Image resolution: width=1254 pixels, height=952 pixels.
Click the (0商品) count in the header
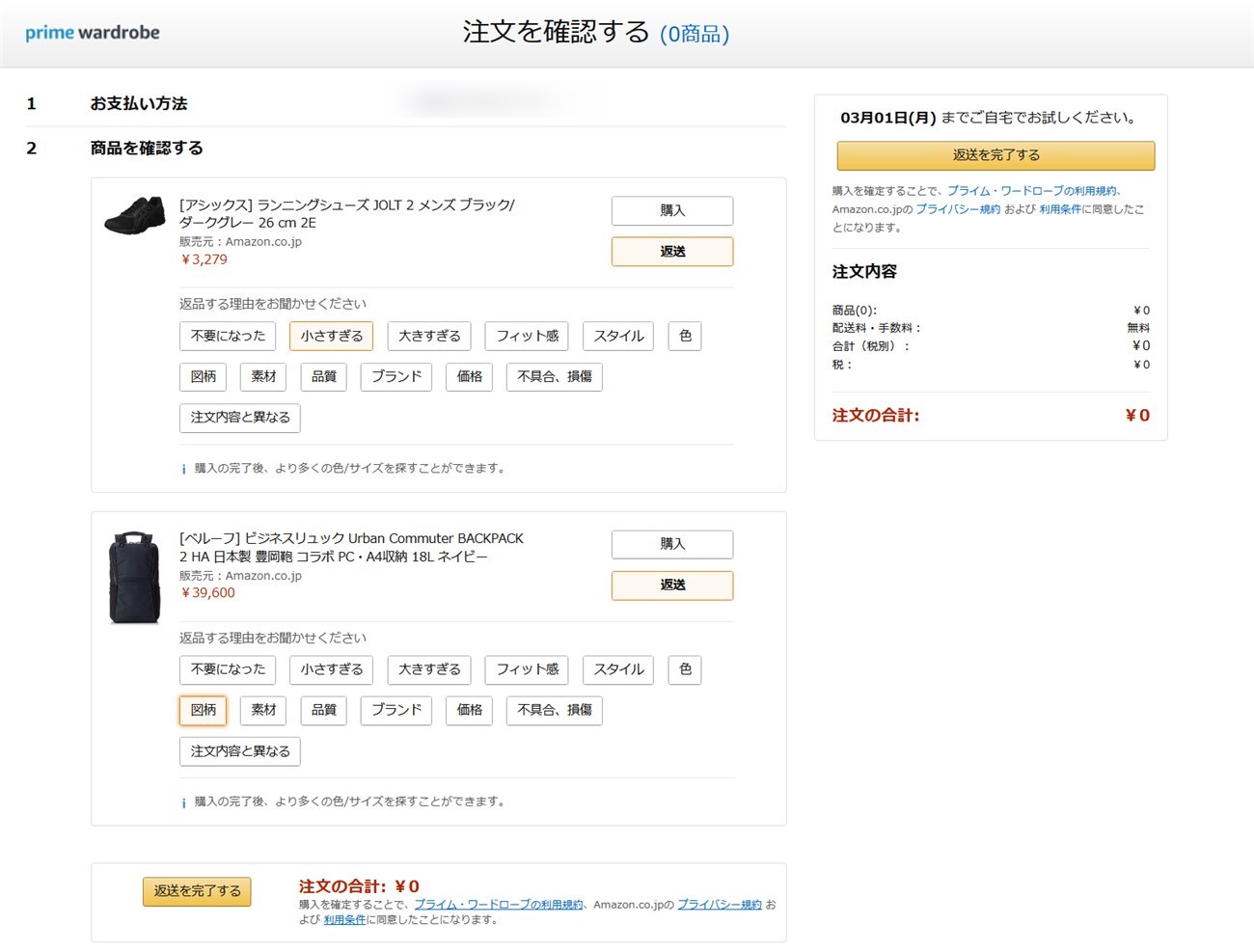[695, 35]
